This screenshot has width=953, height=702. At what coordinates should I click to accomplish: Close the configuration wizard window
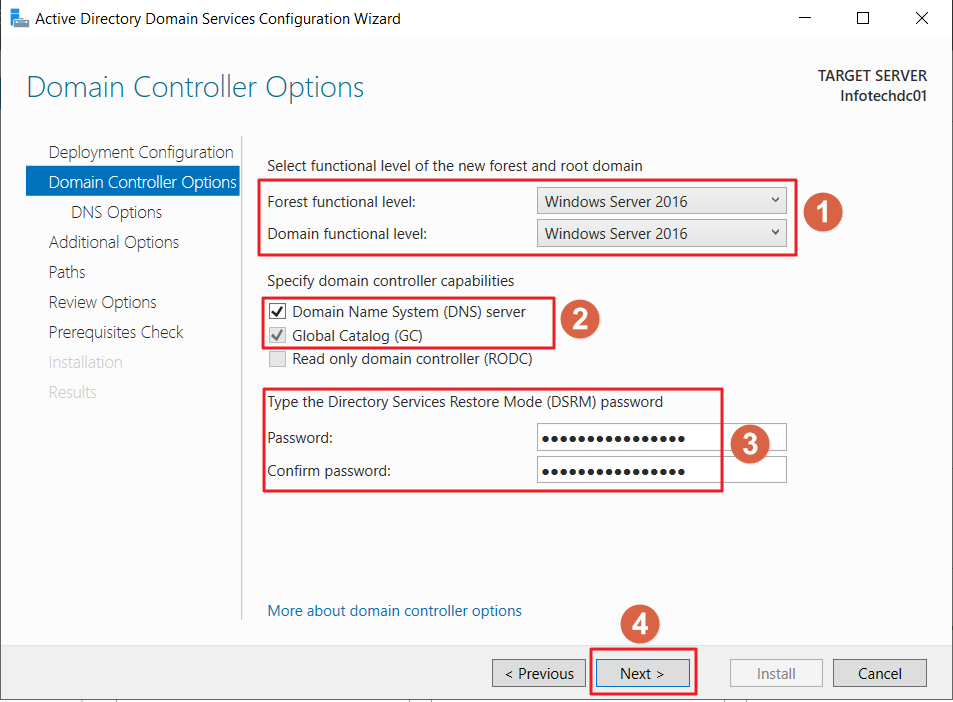coord(921,18)
